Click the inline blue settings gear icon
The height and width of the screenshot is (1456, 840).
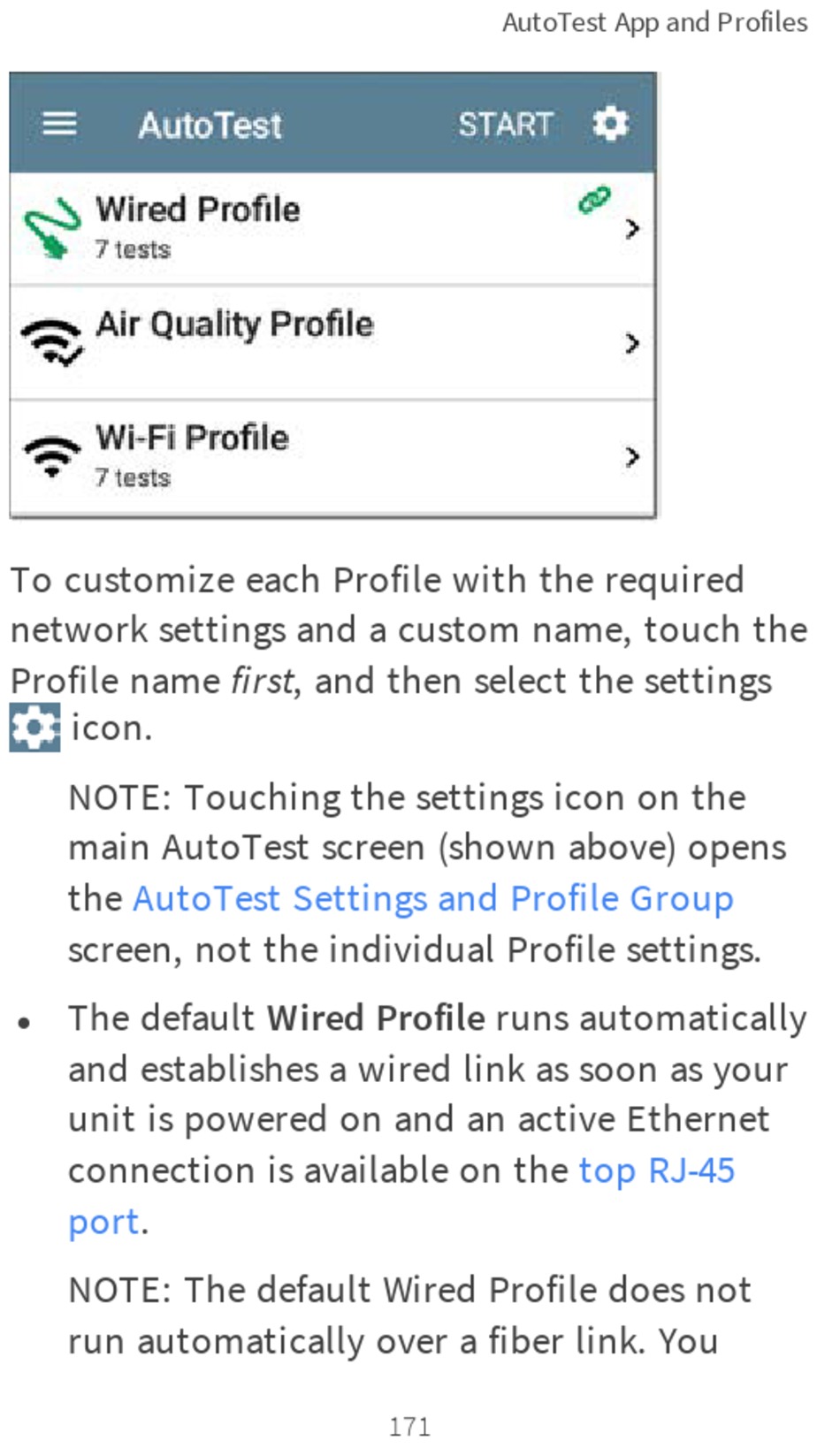pyautogui.click(x=35, y=728)
